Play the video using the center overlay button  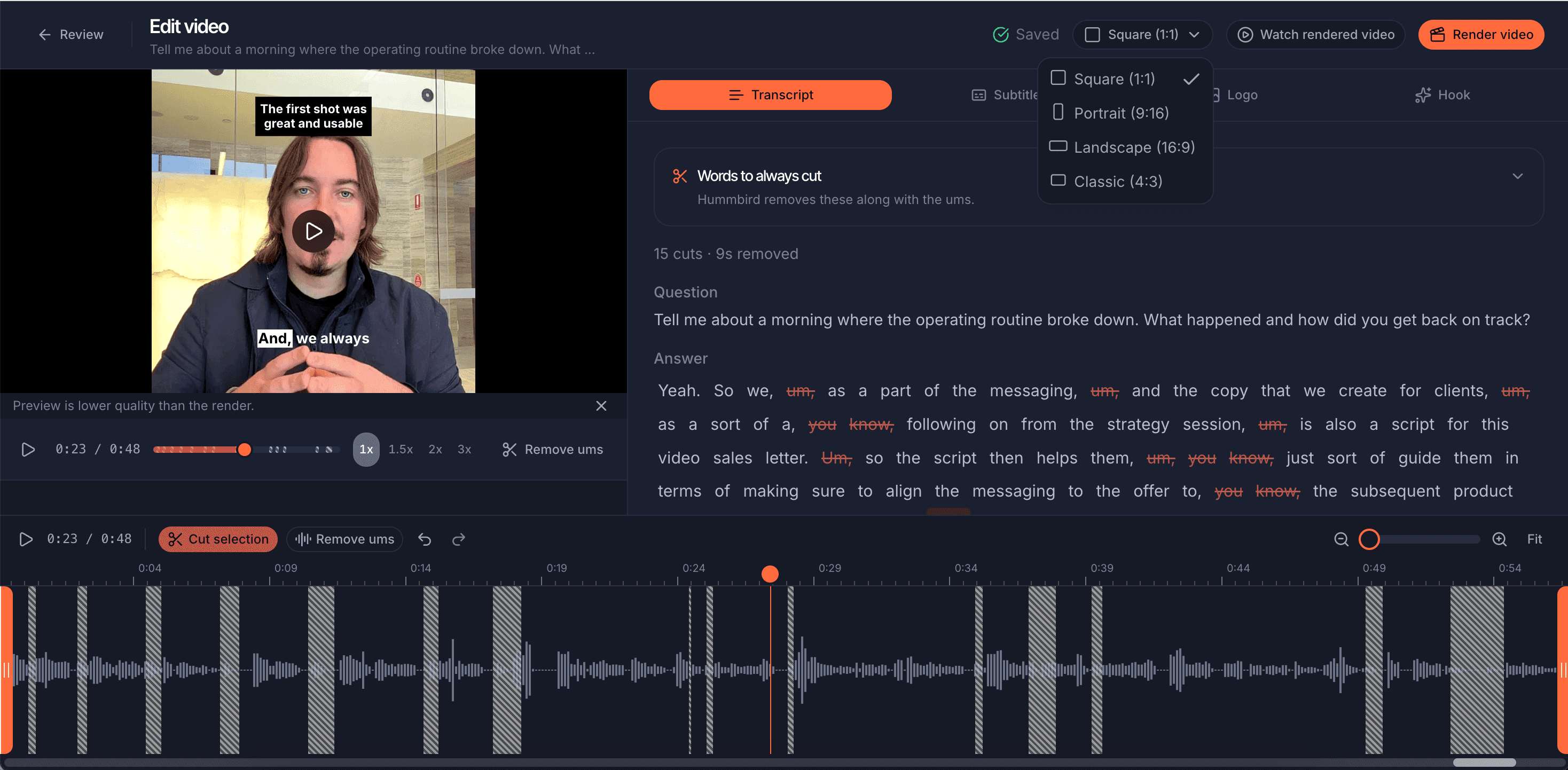313,231
